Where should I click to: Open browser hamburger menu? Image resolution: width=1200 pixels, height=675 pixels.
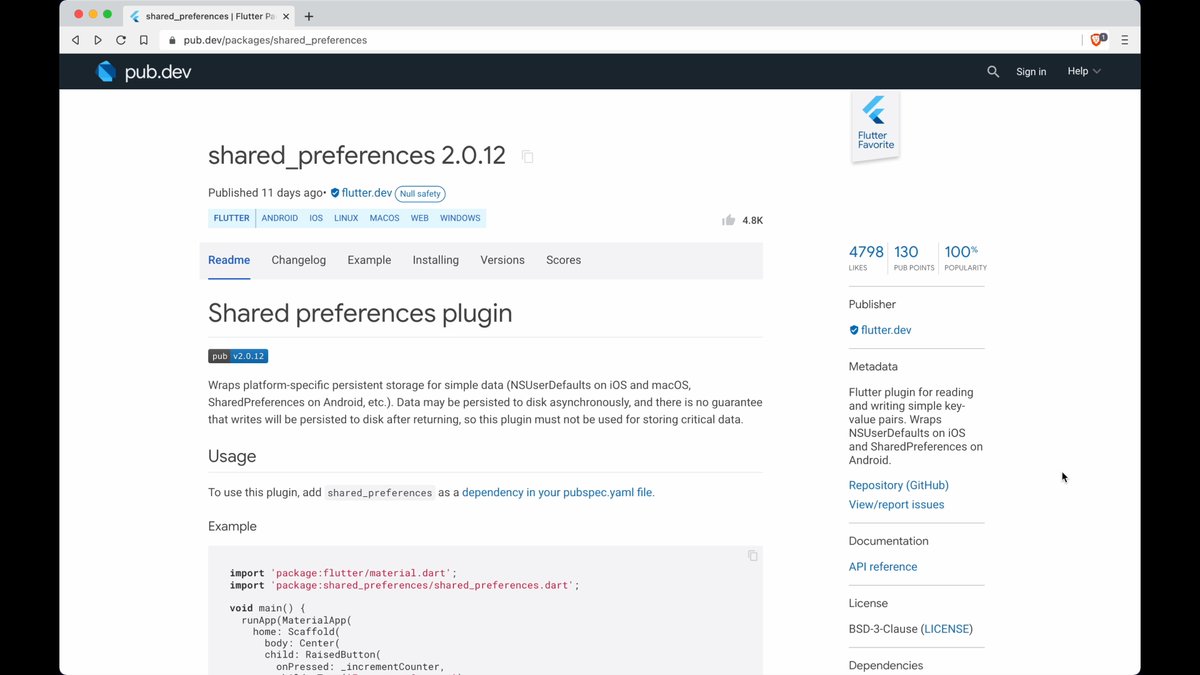tap(1124, 40)
